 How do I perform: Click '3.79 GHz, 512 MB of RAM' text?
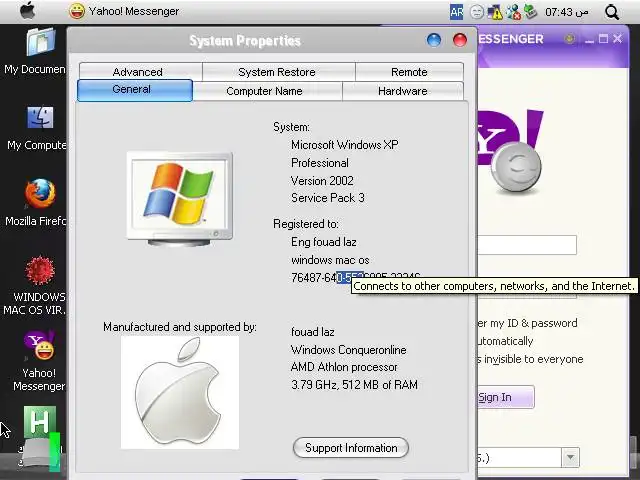354,385
